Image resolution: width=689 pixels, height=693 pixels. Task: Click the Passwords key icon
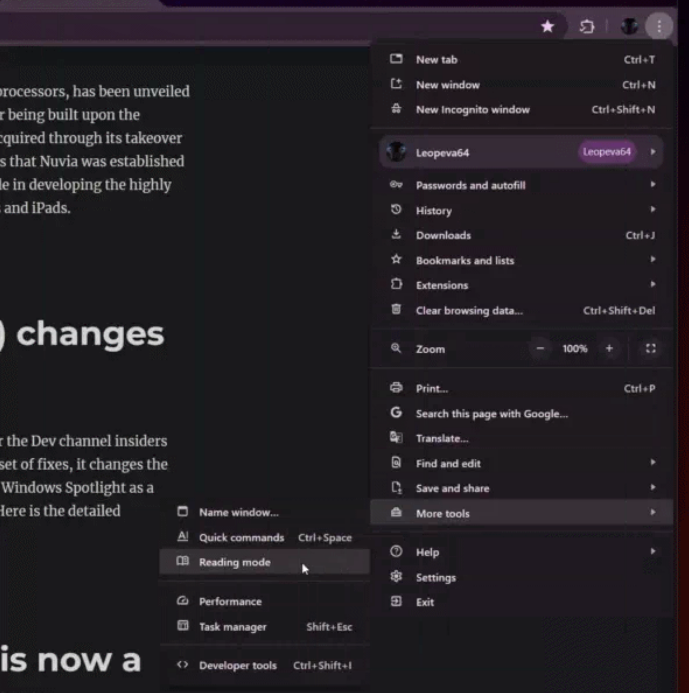click(396, 185)
